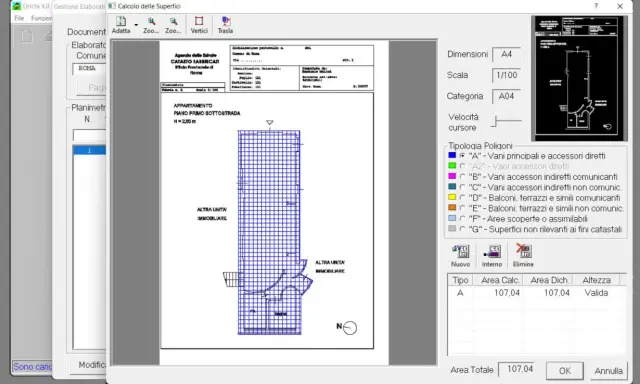Image resolution: width=640 pixels, height=384 pixels.
Task: Select row A in the polygon table
Action: [x=536, y=293]
